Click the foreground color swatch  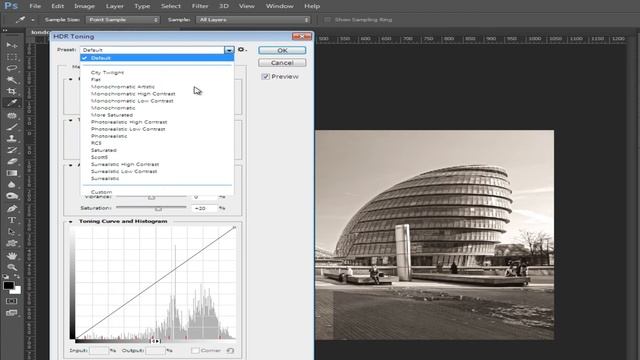[x=8, y=285]
